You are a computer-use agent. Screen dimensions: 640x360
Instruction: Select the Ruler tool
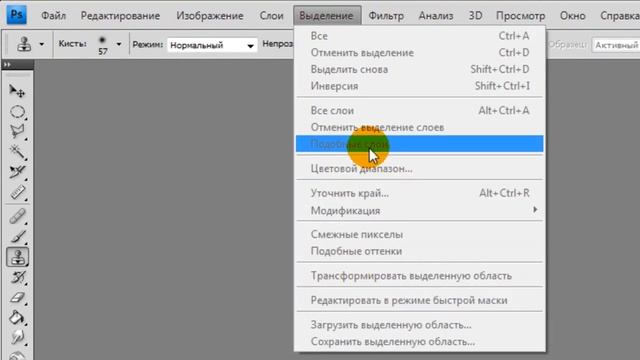tap(17, 192)
